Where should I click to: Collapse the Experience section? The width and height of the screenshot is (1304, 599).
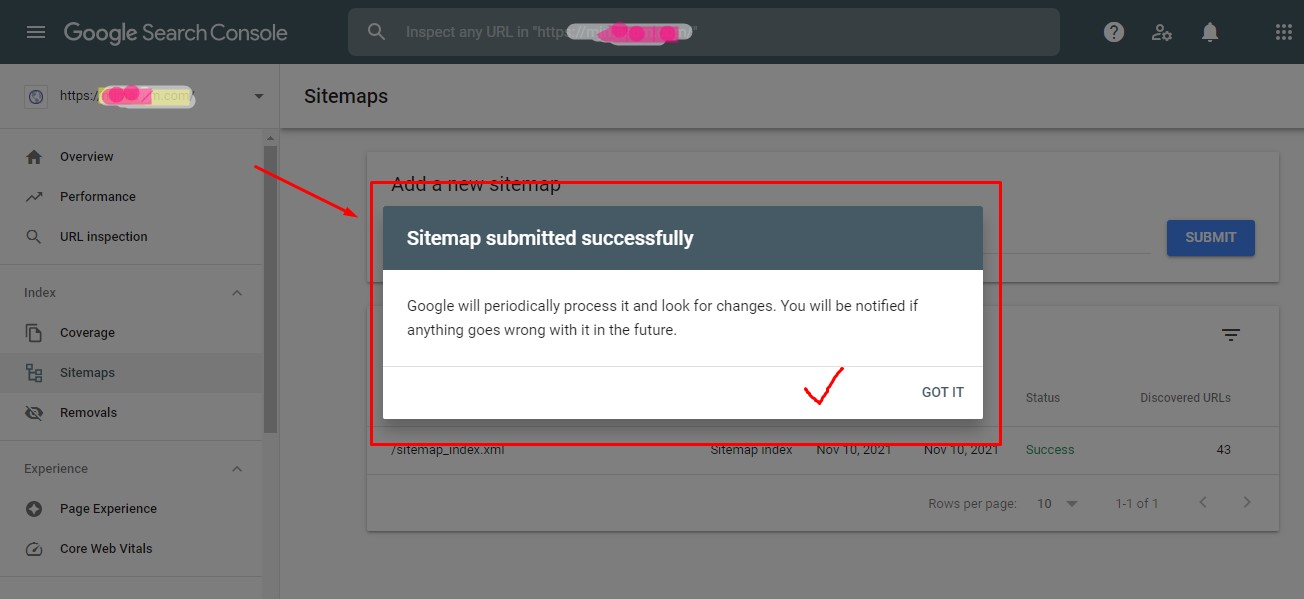tap(237, 469)
